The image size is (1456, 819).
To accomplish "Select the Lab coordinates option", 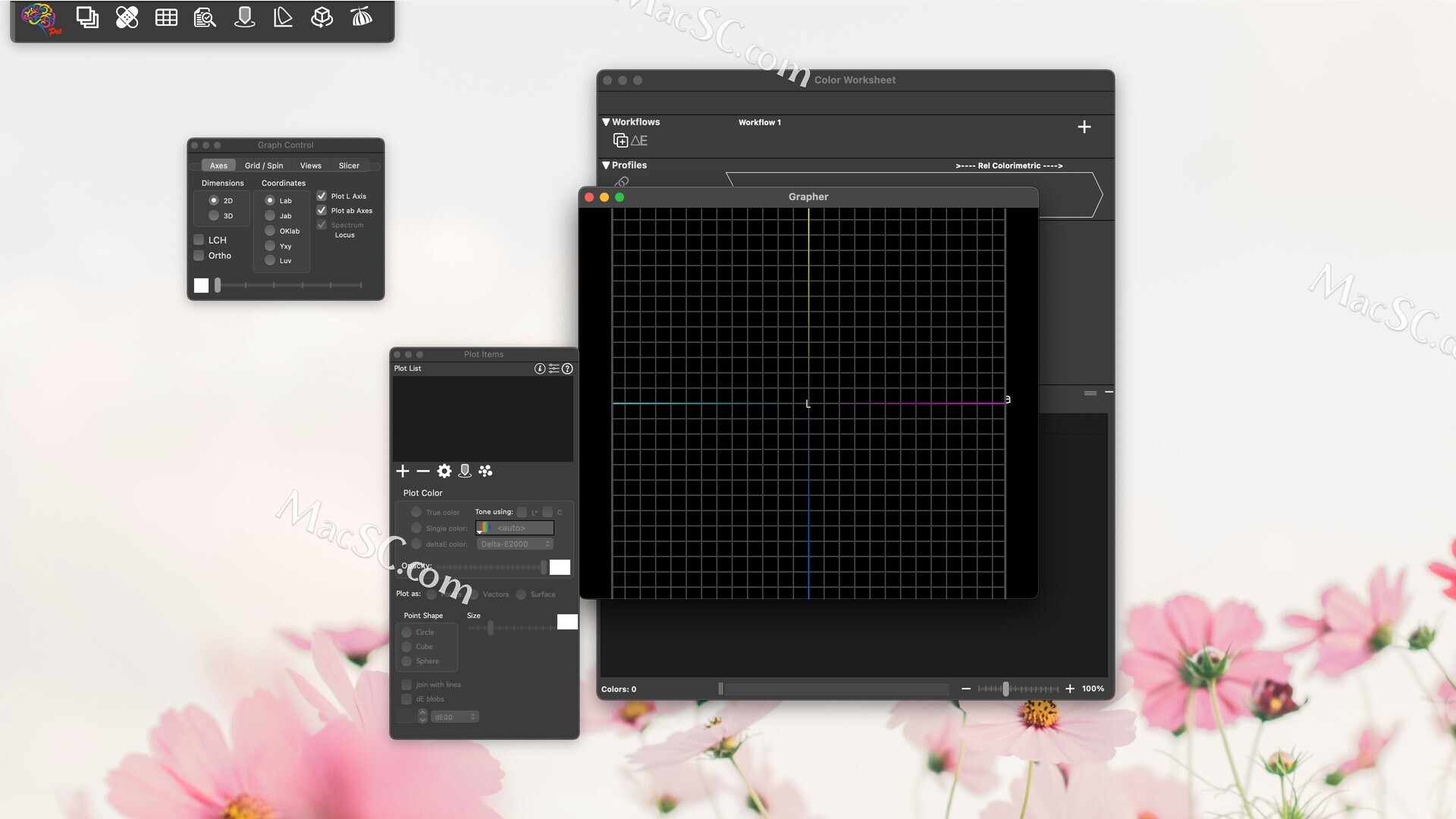I will pos(270,200).
